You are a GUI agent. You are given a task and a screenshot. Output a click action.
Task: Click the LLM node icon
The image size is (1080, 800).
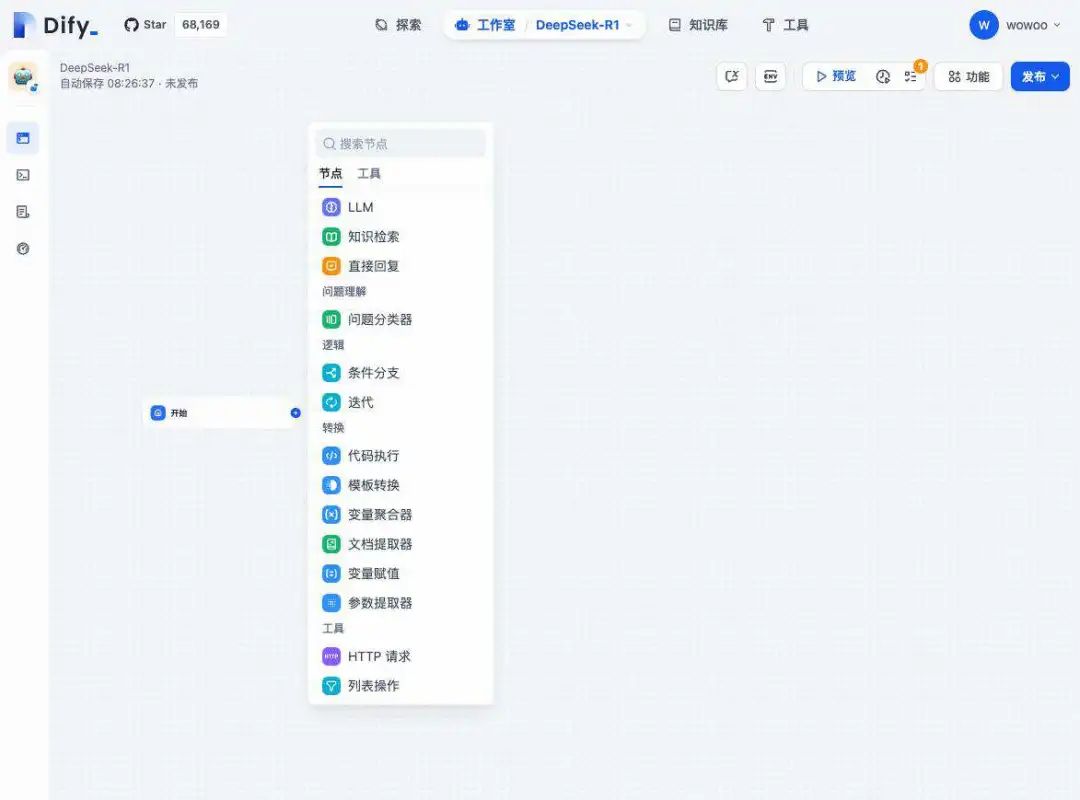click(331, 207)
